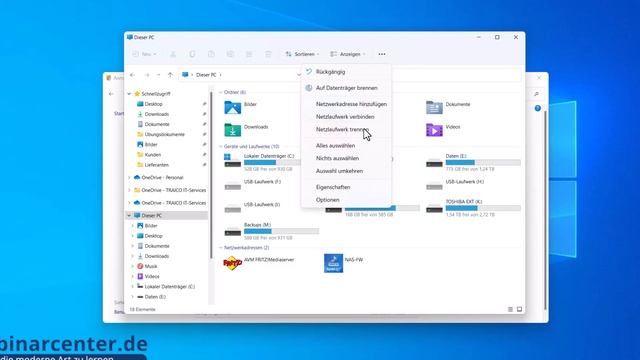This screenshot has height=360, width=640.
Task: Select the Backups (M:) drive icon
Action: [233, 231]
